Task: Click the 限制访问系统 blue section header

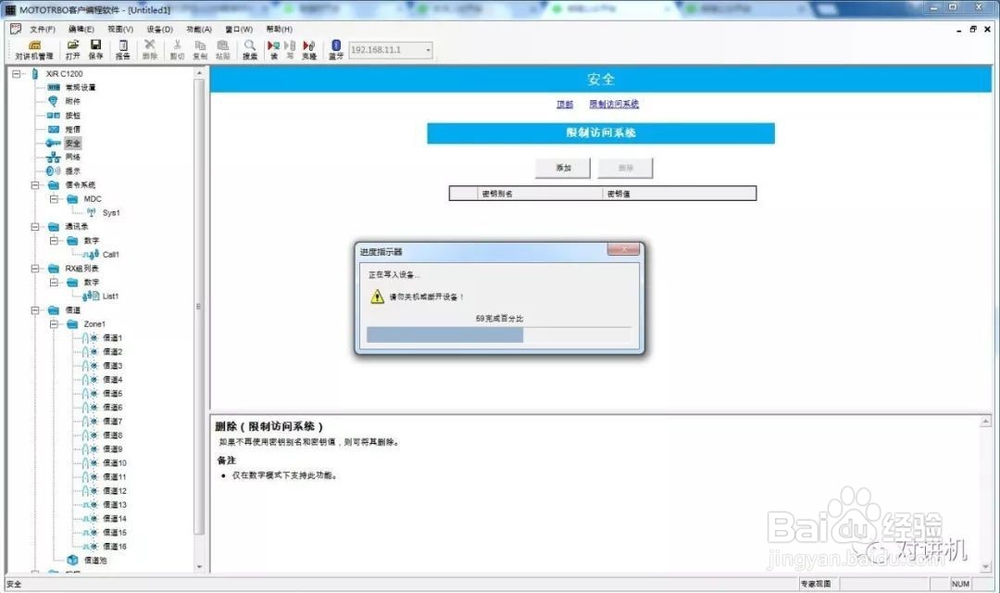Action: (x=601, y=133)
